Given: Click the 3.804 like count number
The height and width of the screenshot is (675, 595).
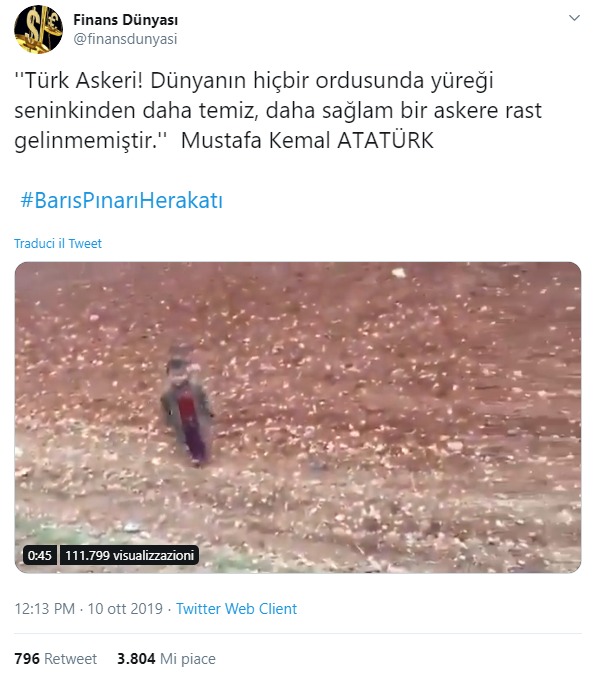Looking at the screenshot, I should [x=136, y=659].
